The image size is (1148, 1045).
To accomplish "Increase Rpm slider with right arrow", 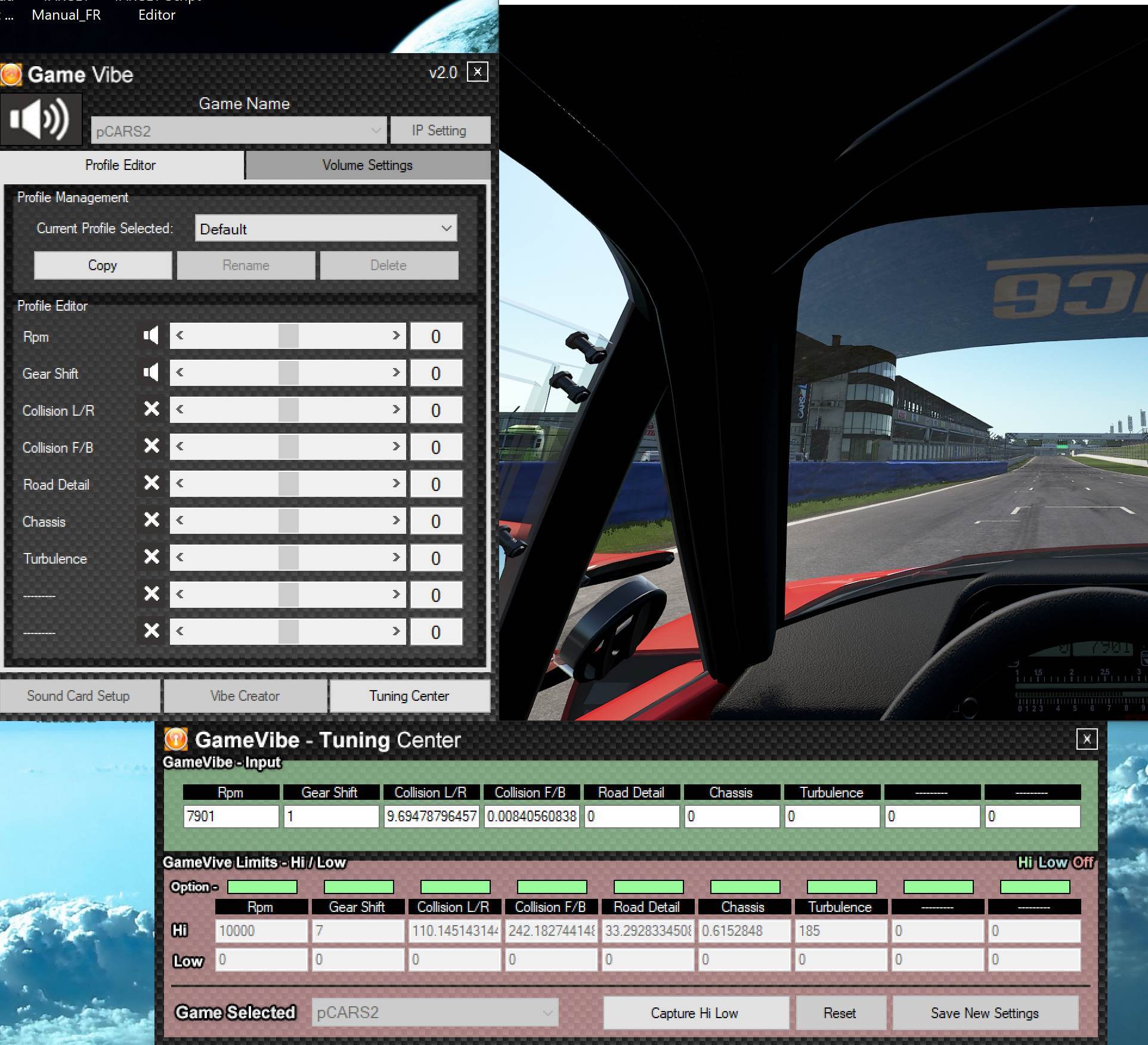I will [x=396, y=336].
